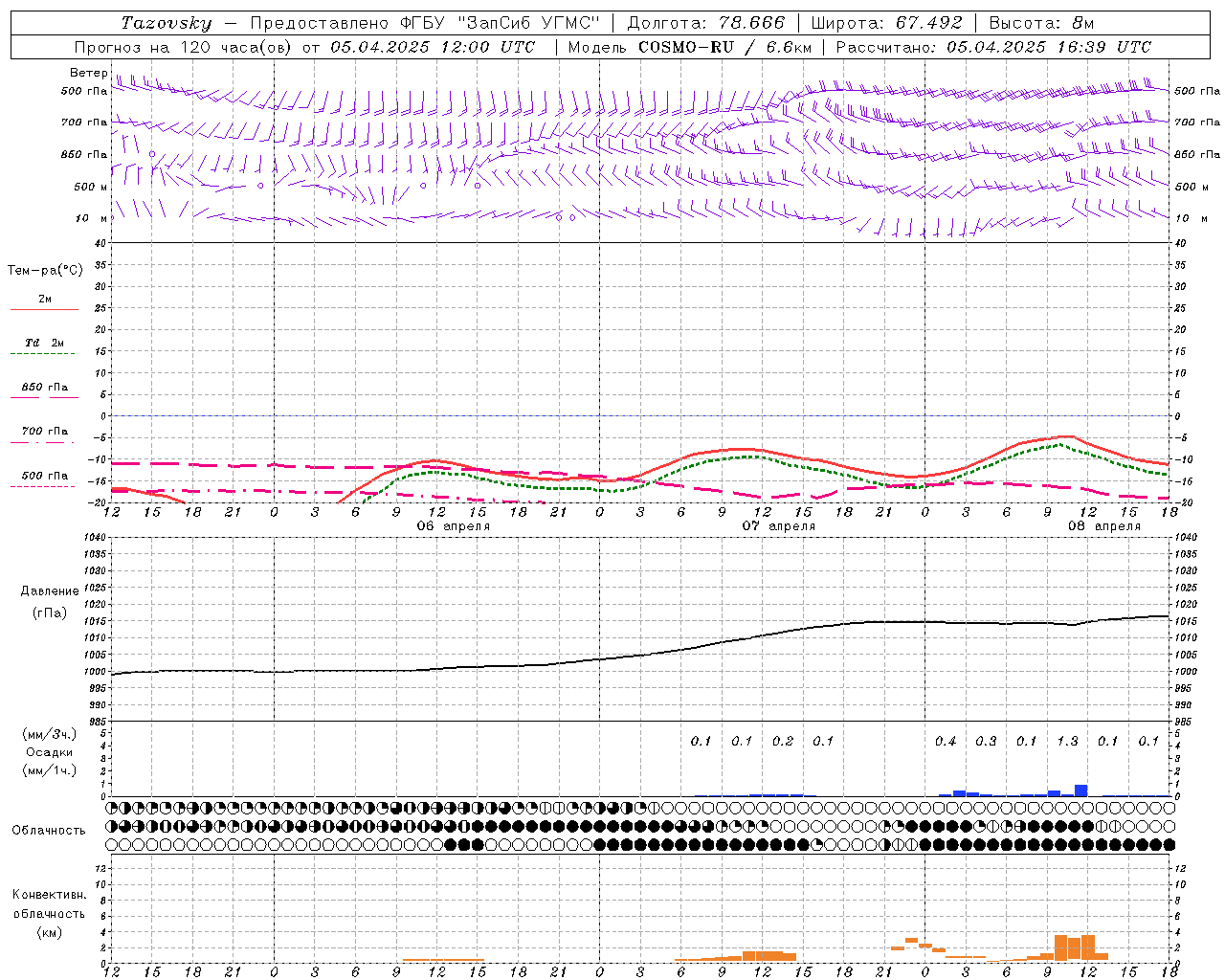Click the 500 гПа temperature legend entry

45,476
